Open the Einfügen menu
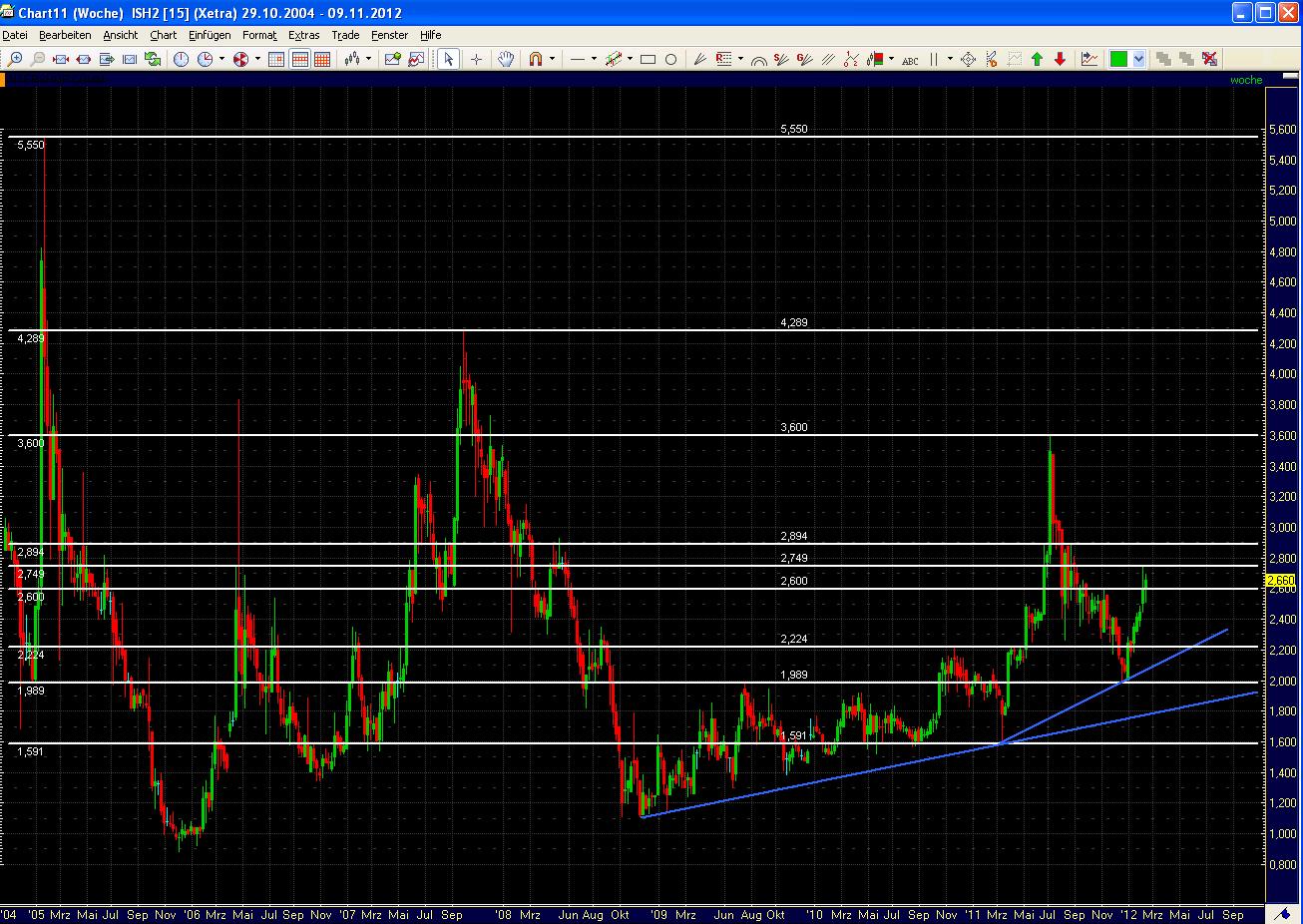The image size is (1303, 924). click(209, 35)
